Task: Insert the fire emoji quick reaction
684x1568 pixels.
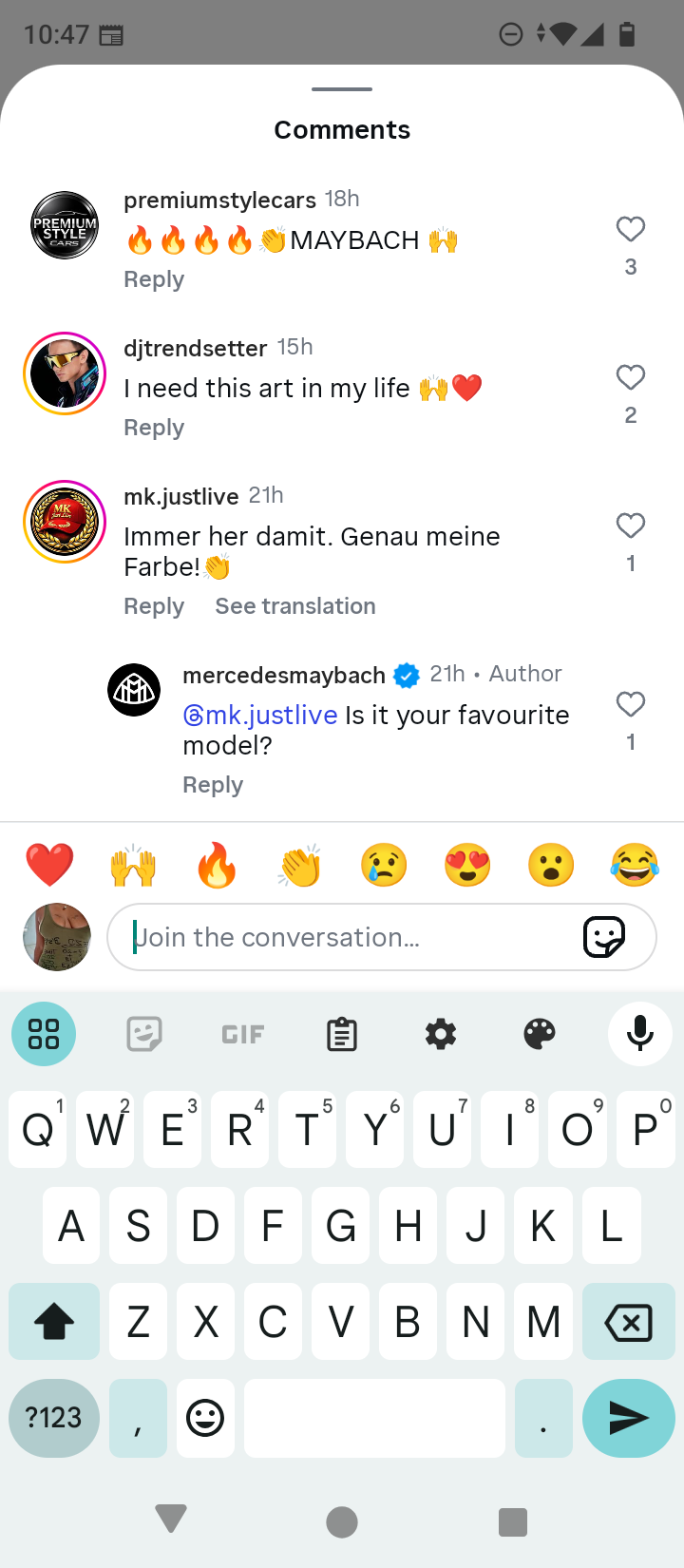Action: [x=217, y=866]
